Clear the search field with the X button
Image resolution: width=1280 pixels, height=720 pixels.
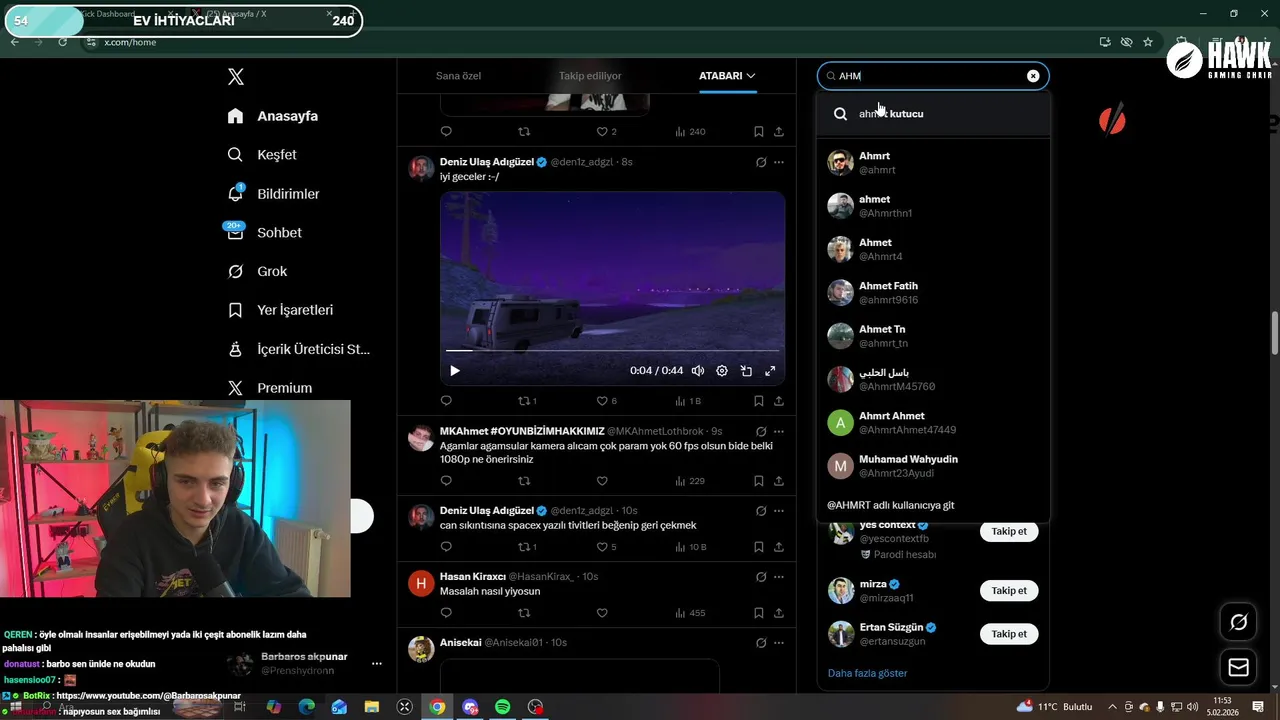point(1033,76)
